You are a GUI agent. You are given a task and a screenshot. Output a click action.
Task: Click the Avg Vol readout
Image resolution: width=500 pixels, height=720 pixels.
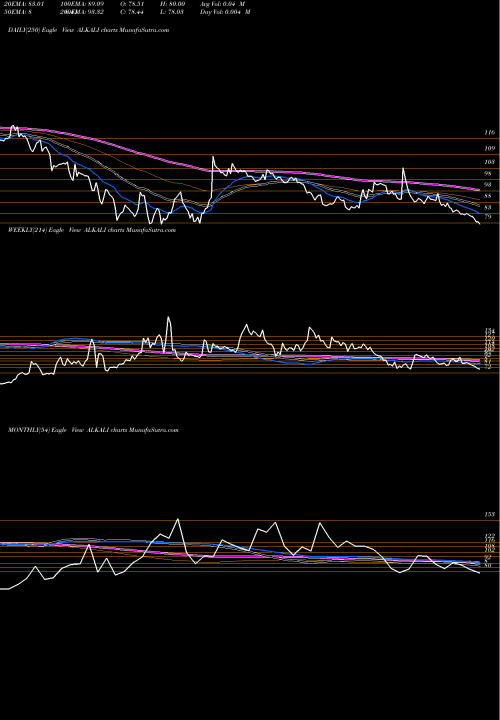click(225, 4)
